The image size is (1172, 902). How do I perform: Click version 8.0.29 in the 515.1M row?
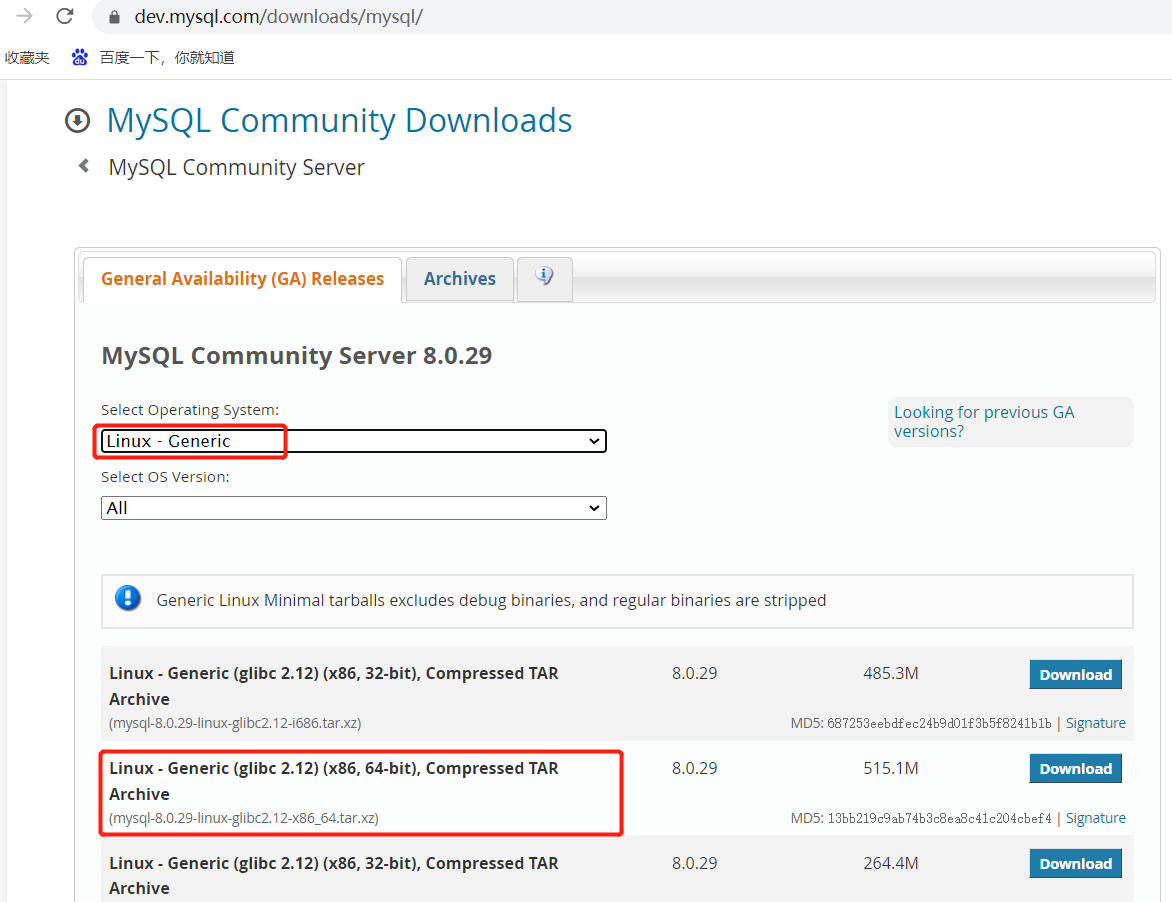694,768
